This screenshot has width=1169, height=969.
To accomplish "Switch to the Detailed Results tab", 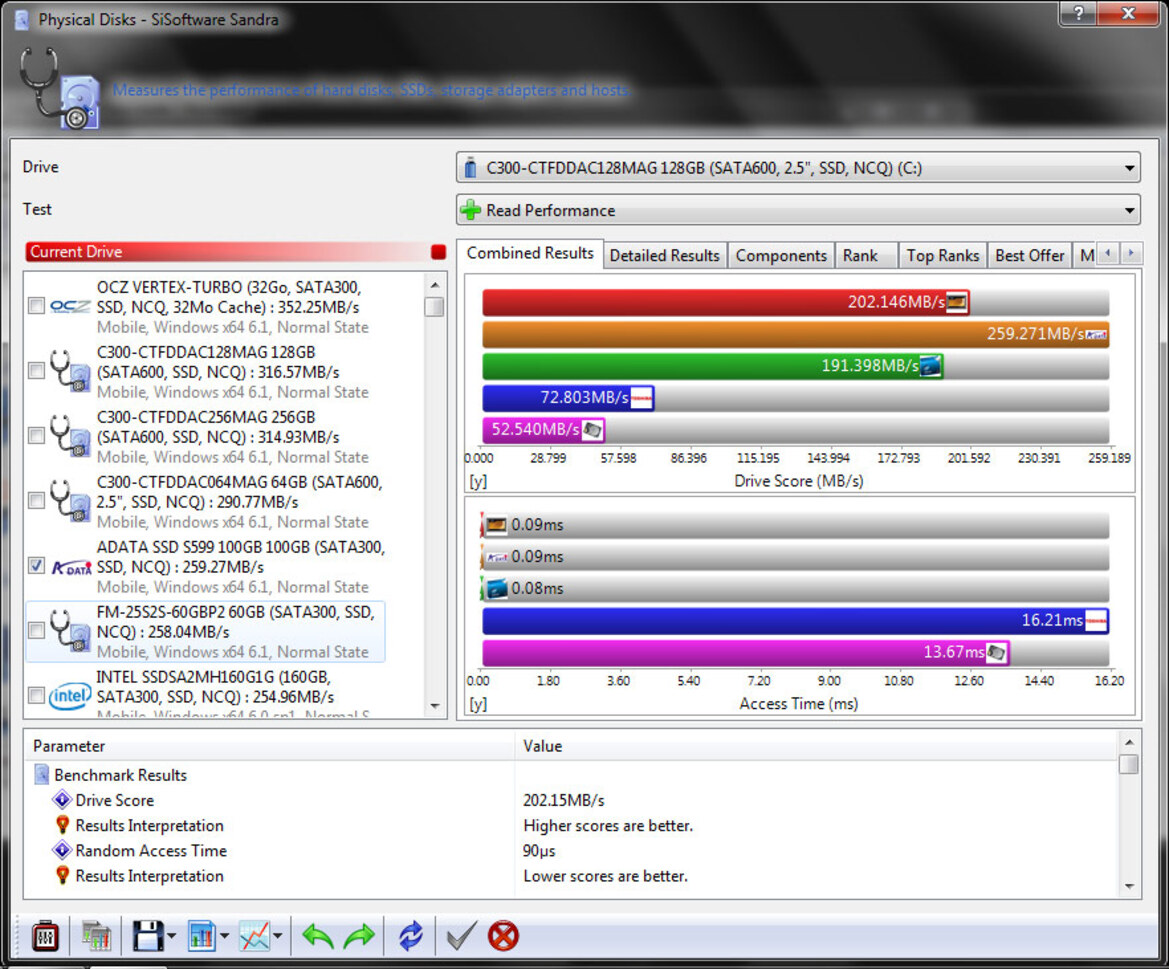I will pyautogui.click(x=665, y=256).
